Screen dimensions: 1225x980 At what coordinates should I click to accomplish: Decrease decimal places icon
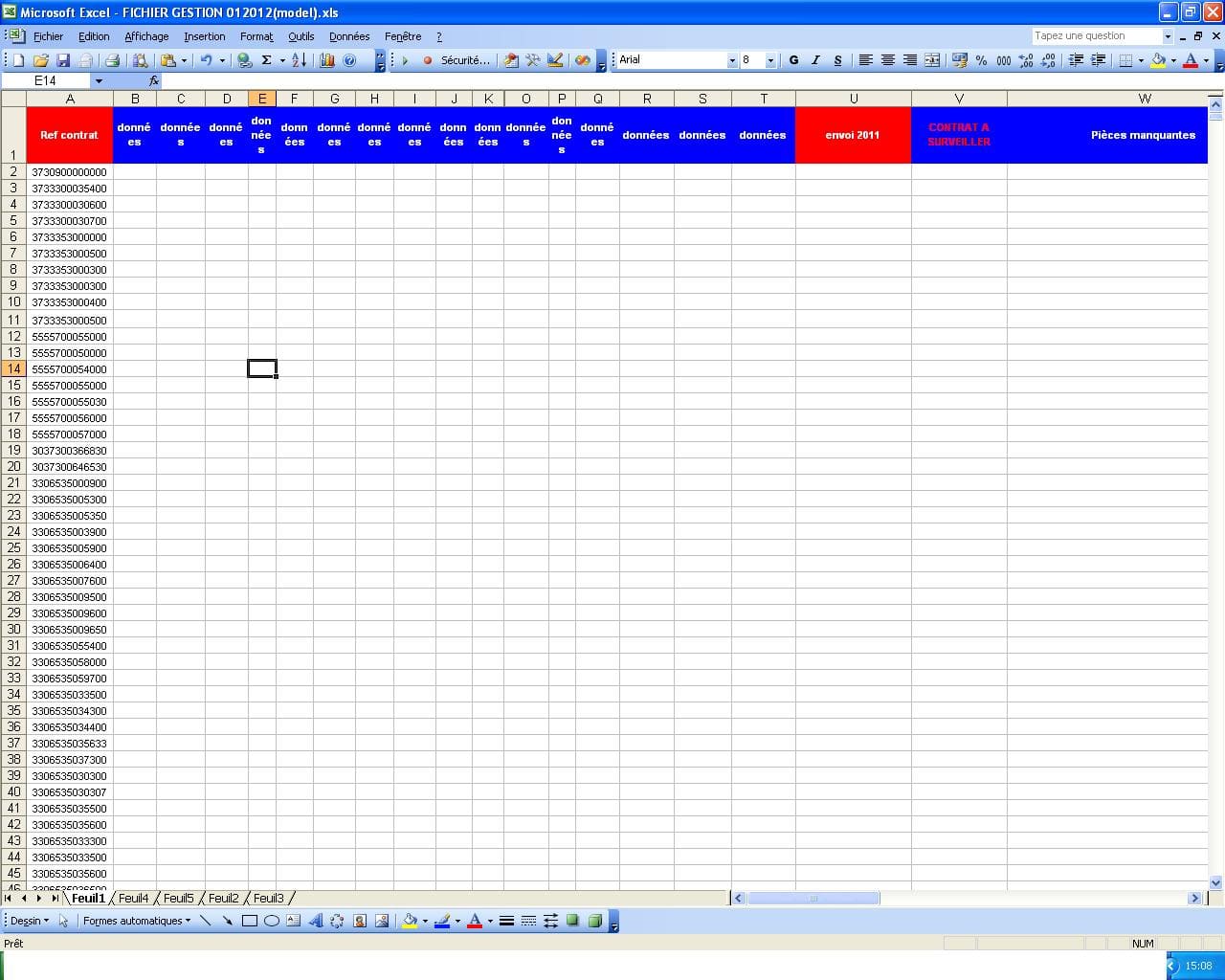click(x=1048, y=60)
